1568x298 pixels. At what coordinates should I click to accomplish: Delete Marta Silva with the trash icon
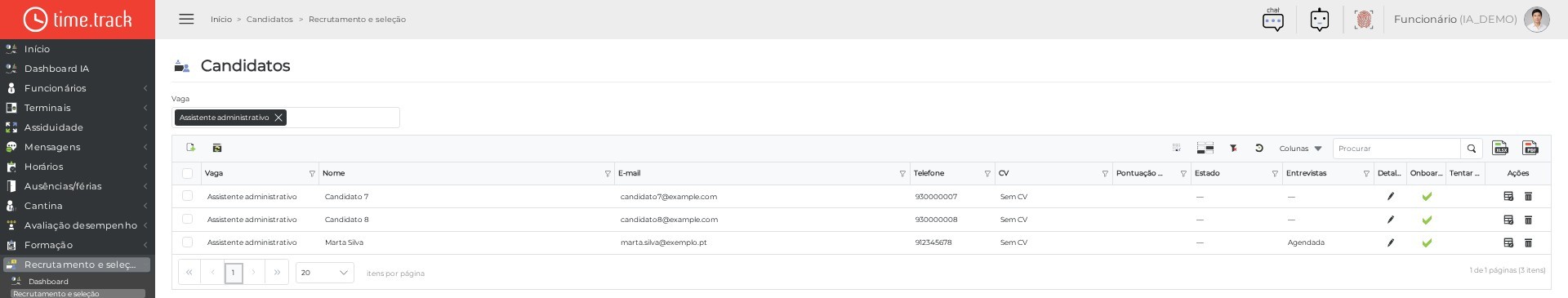1528,242
